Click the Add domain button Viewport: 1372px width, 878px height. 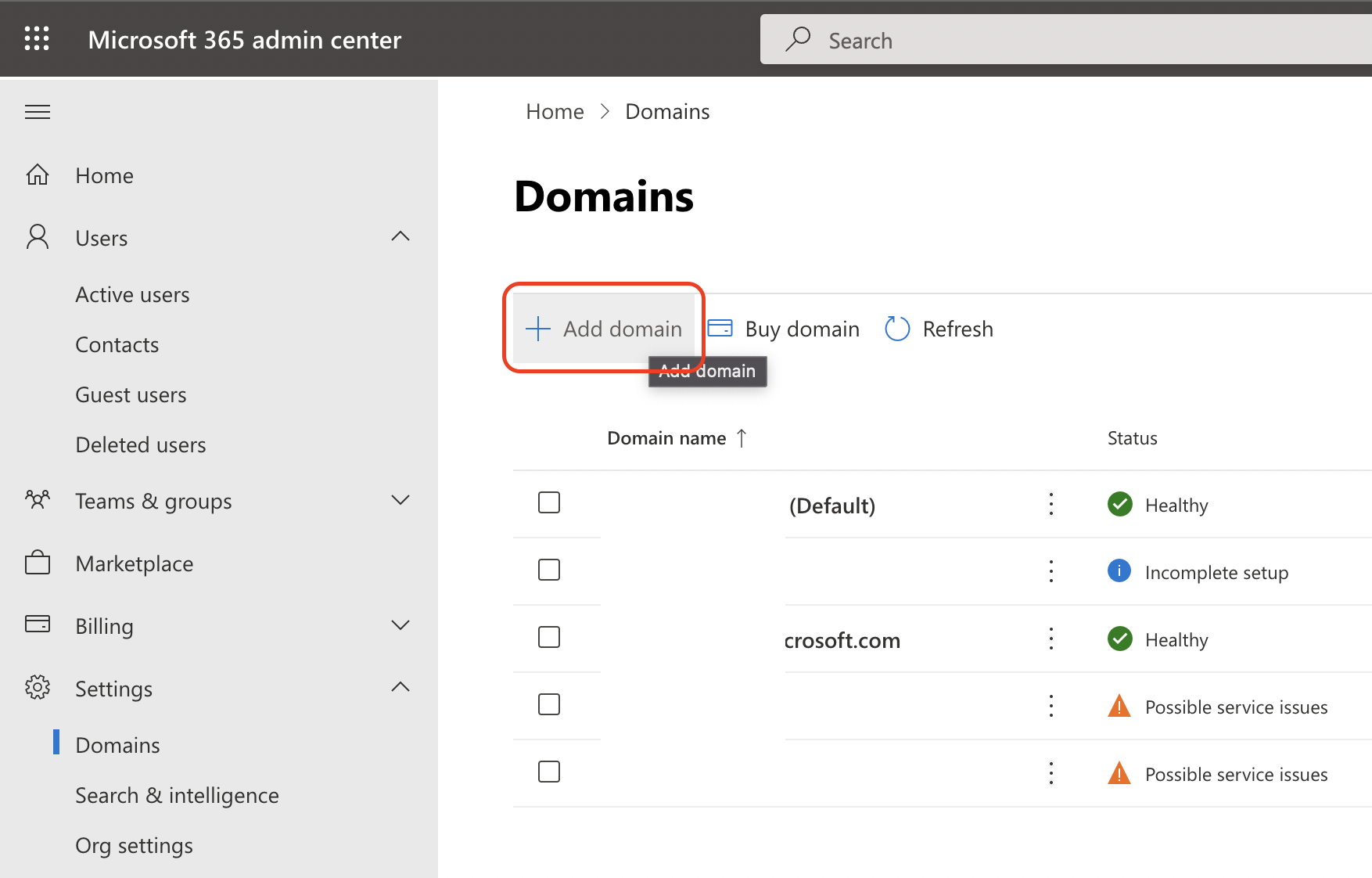(604, 329)
